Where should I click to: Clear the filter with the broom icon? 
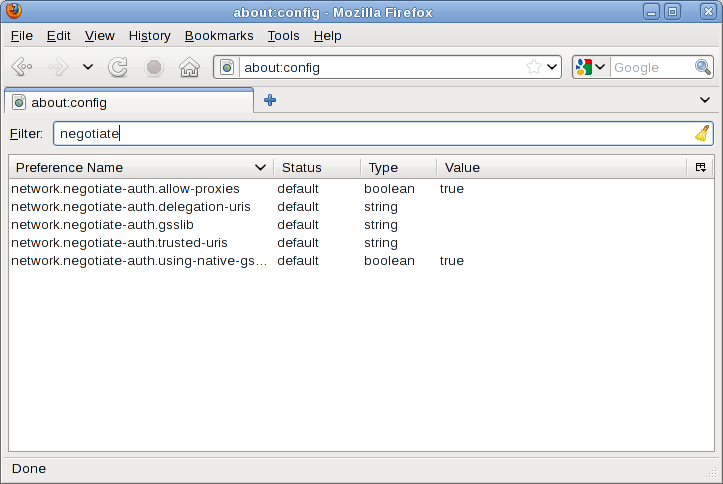click(702, 134)
